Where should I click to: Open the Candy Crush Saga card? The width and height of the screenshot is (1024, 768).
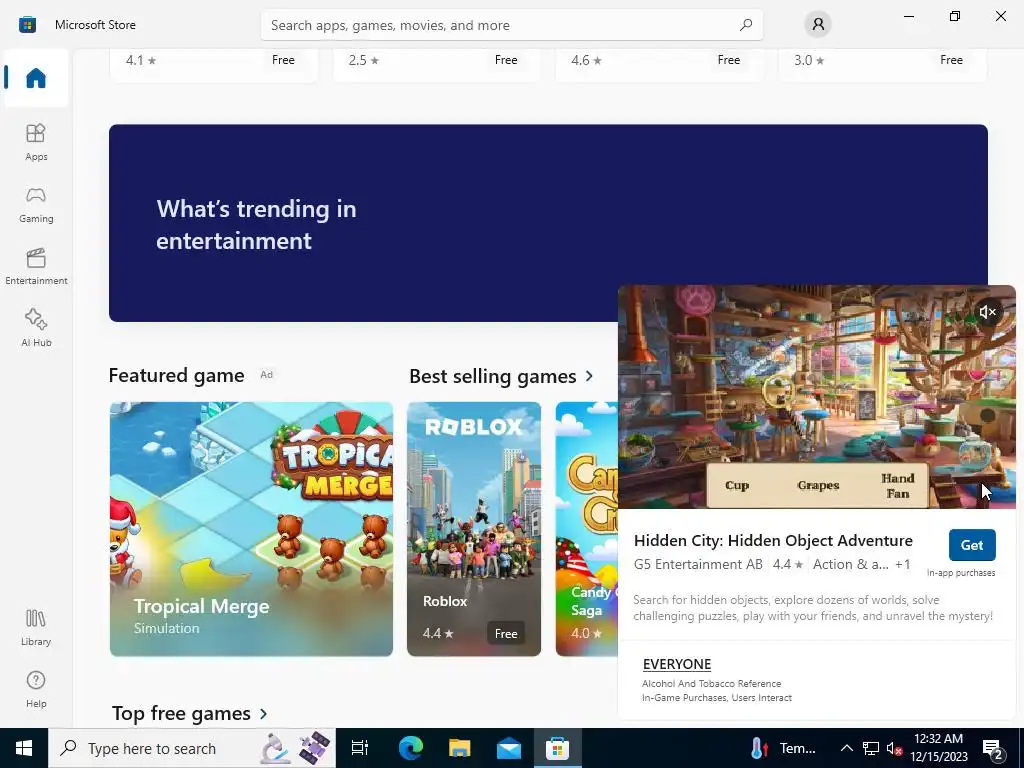[x=586, y=529]
